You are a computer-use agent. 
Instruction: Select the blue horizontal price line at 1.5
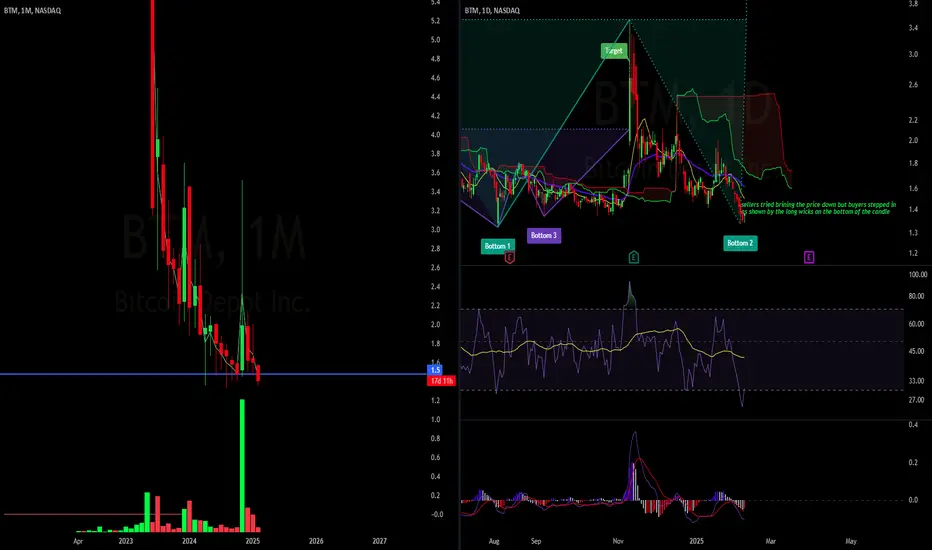(213, 374)
